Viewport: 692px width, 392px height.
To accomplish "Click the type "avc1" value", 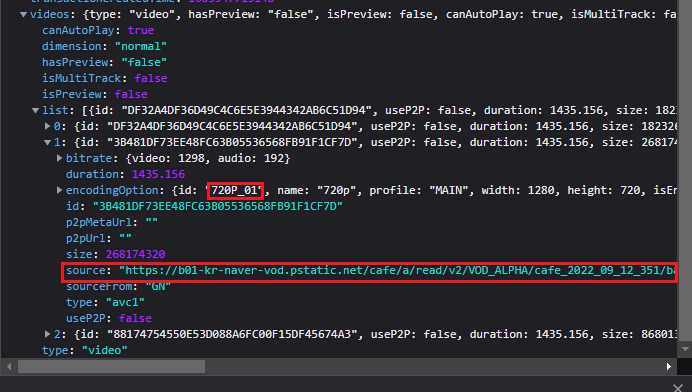I will (125, 302).
